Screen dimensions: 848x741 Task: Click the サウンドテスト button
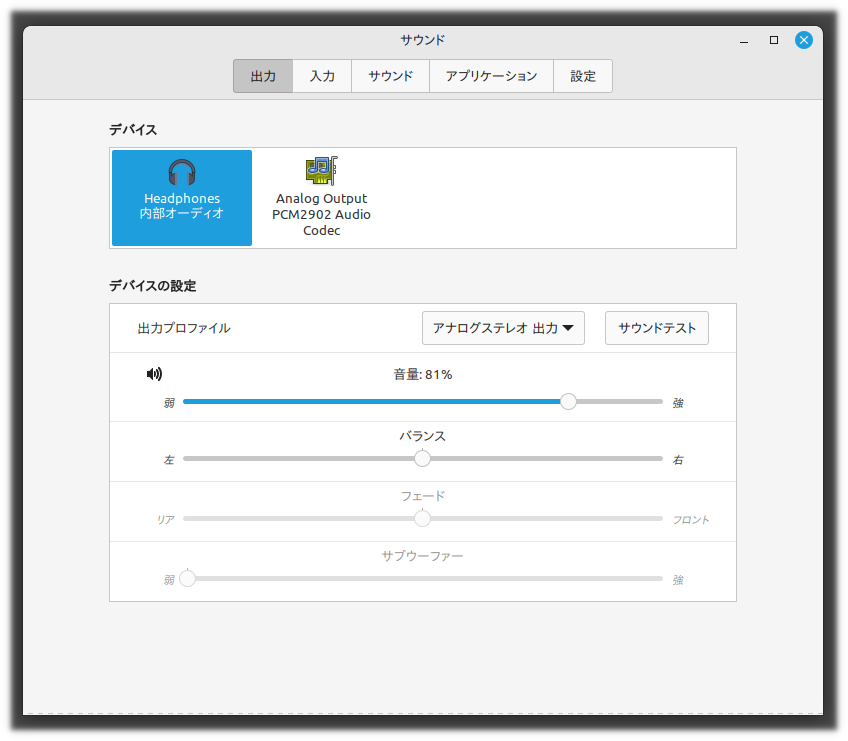click(x=657, y=328)
